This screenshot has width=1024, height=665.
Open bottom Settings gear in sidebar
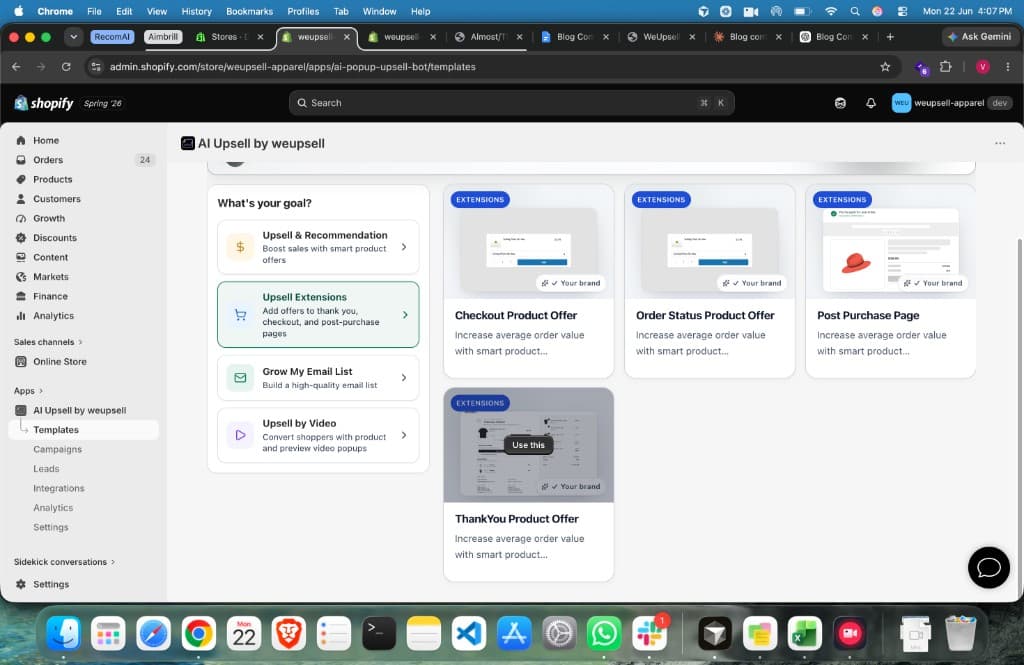click(50, 585)
